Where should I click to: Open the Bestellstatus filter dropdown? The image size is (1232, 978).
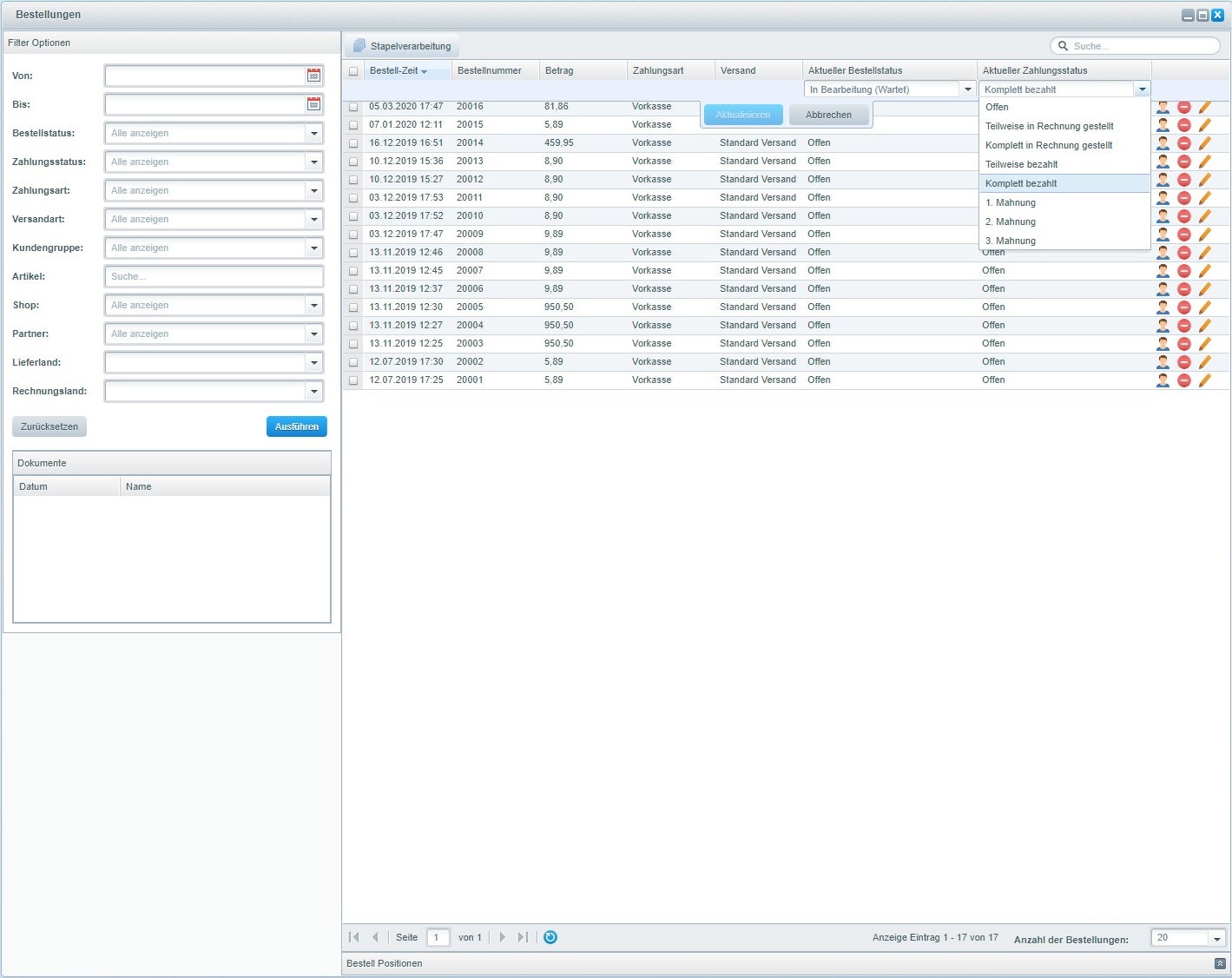(x=314, y=134)
